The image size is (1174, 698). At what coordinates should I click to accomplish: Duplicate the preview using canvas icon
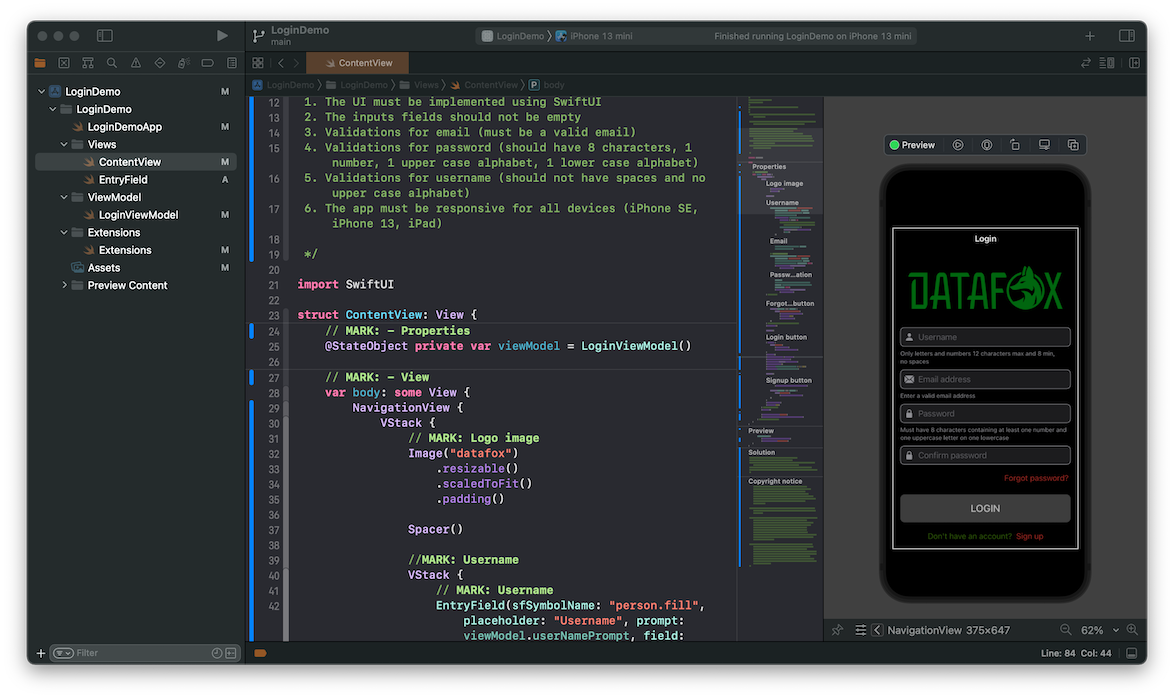pyautogui.click(x=1072, y=144)
